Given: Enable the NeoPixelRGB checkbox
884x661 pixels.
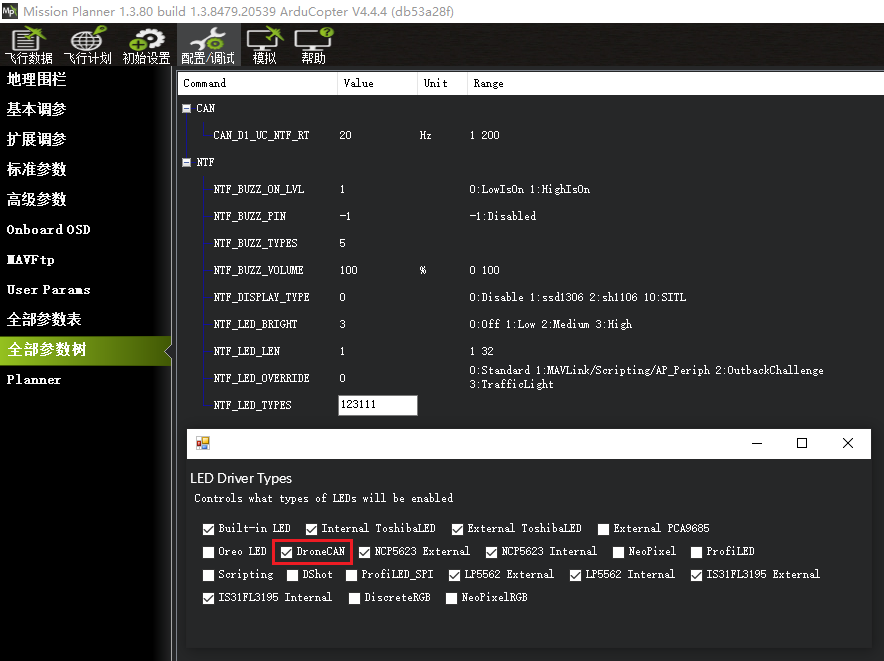Looking at the screenshot, I should coord(451,598).
